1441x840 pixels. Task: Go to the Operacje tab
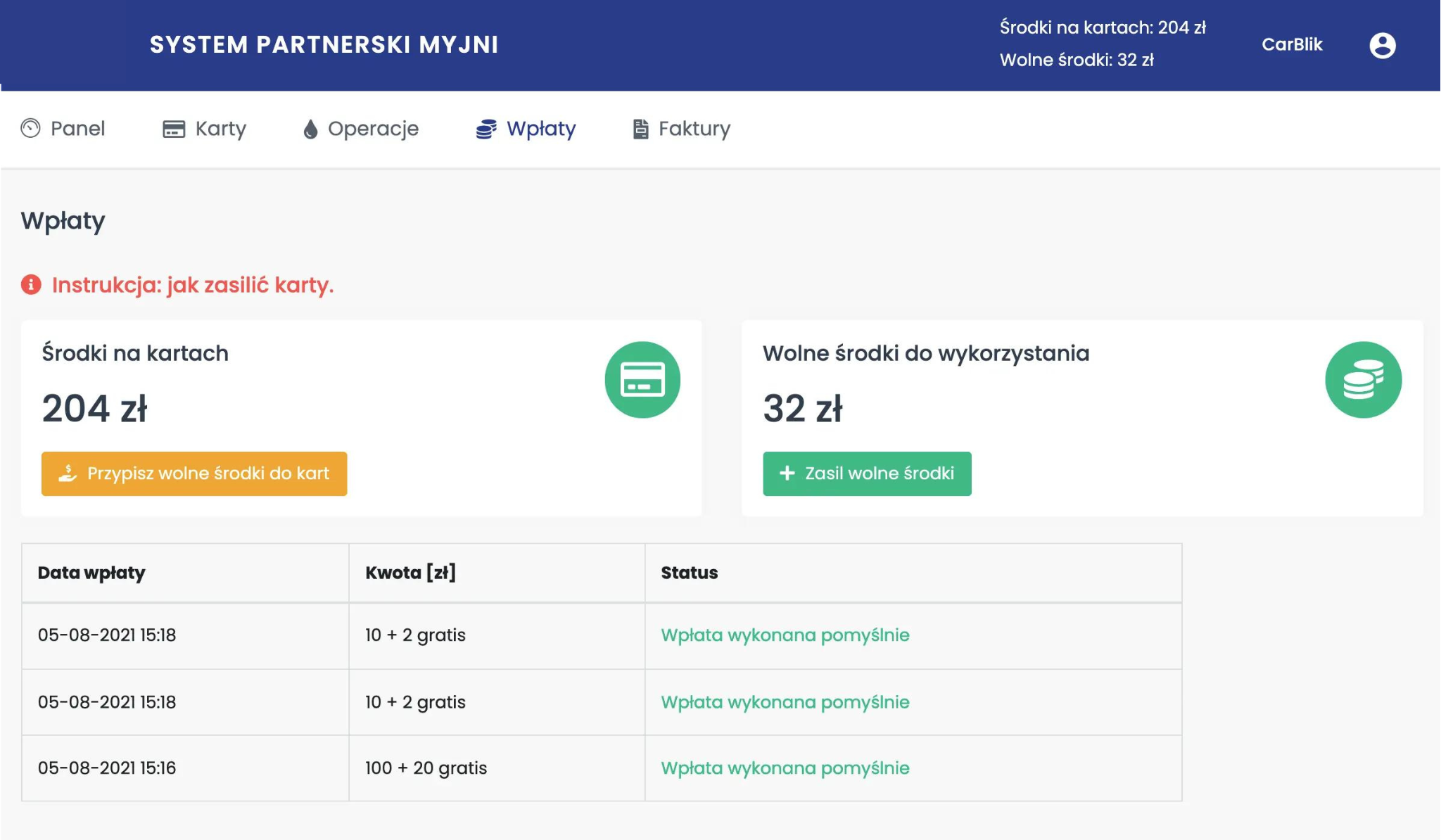373,129
